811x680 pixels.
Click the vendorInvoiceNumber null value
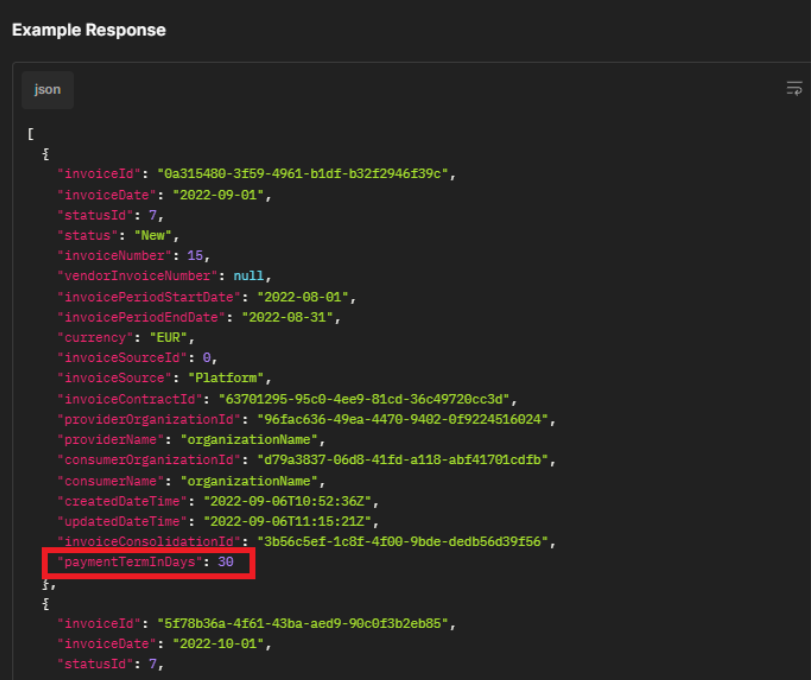pyautogui.click(x=249, y=276)
